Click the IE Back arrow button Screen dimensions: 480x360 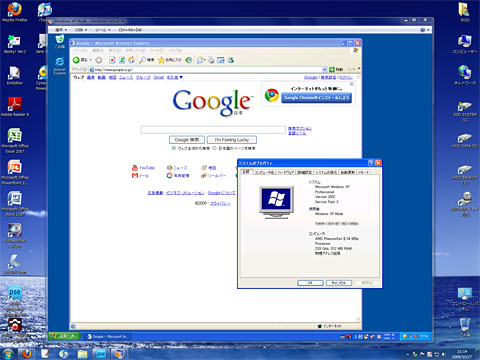(76, 60)
